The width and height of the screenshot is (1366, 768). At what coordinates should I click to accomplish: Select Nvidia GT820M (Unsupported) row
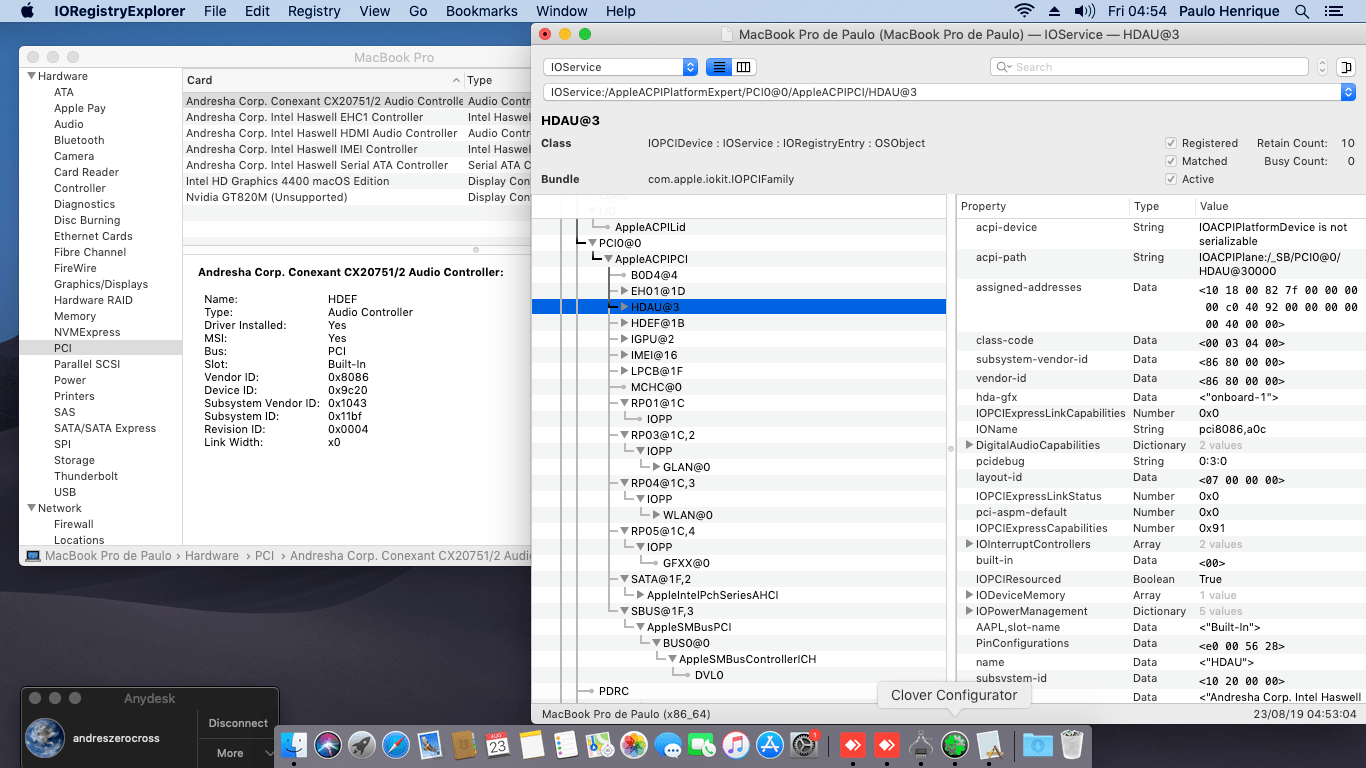(x=358, y=197)
